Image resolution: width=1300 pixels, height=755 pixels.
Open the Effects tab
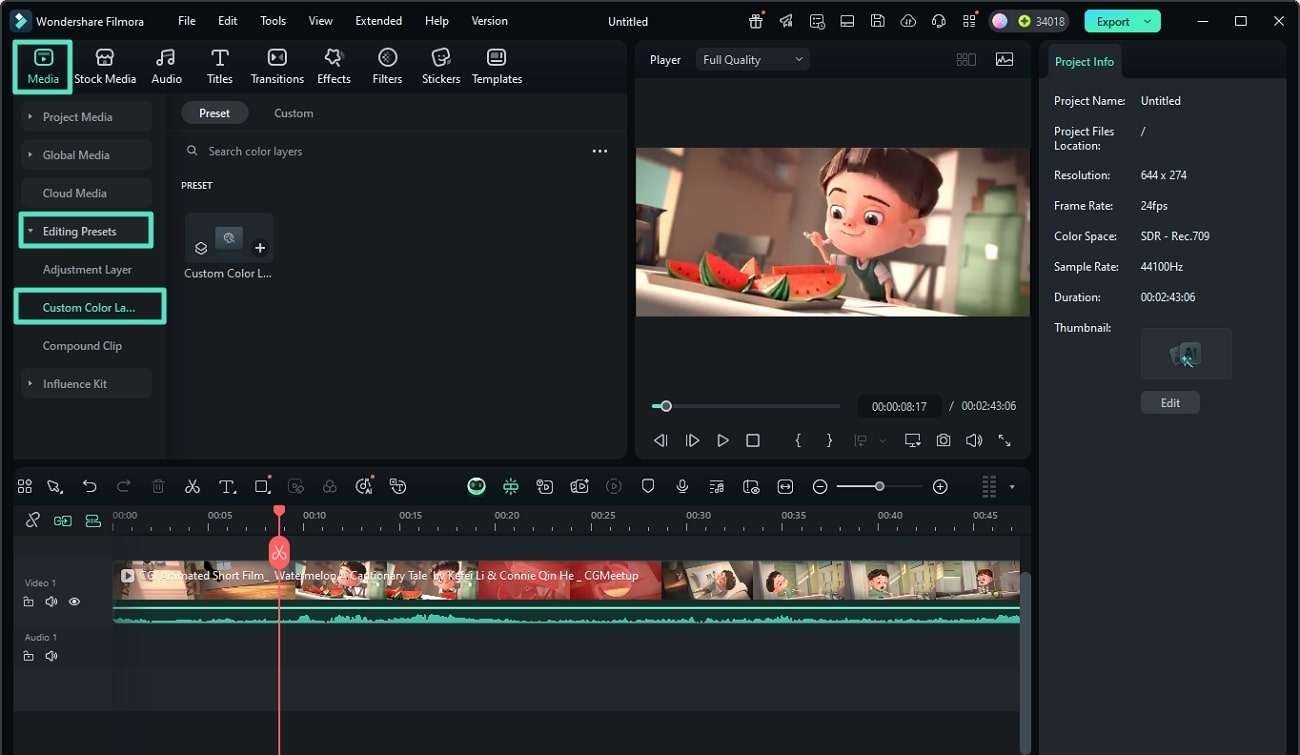(x=334, y=67)
